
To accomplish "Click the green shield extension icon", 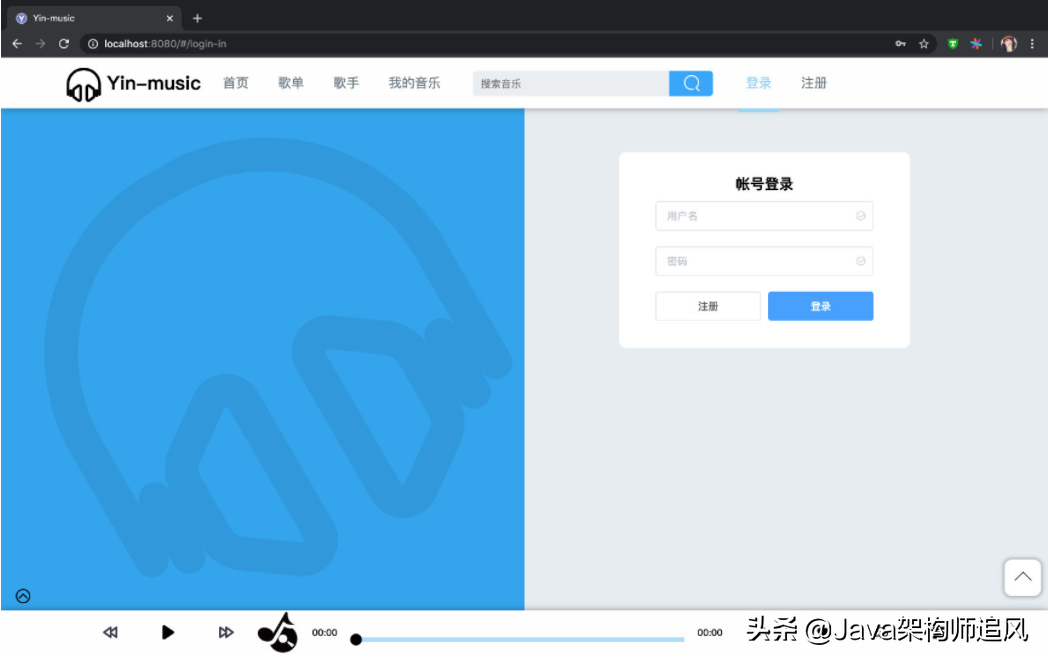I will [952, 43].
